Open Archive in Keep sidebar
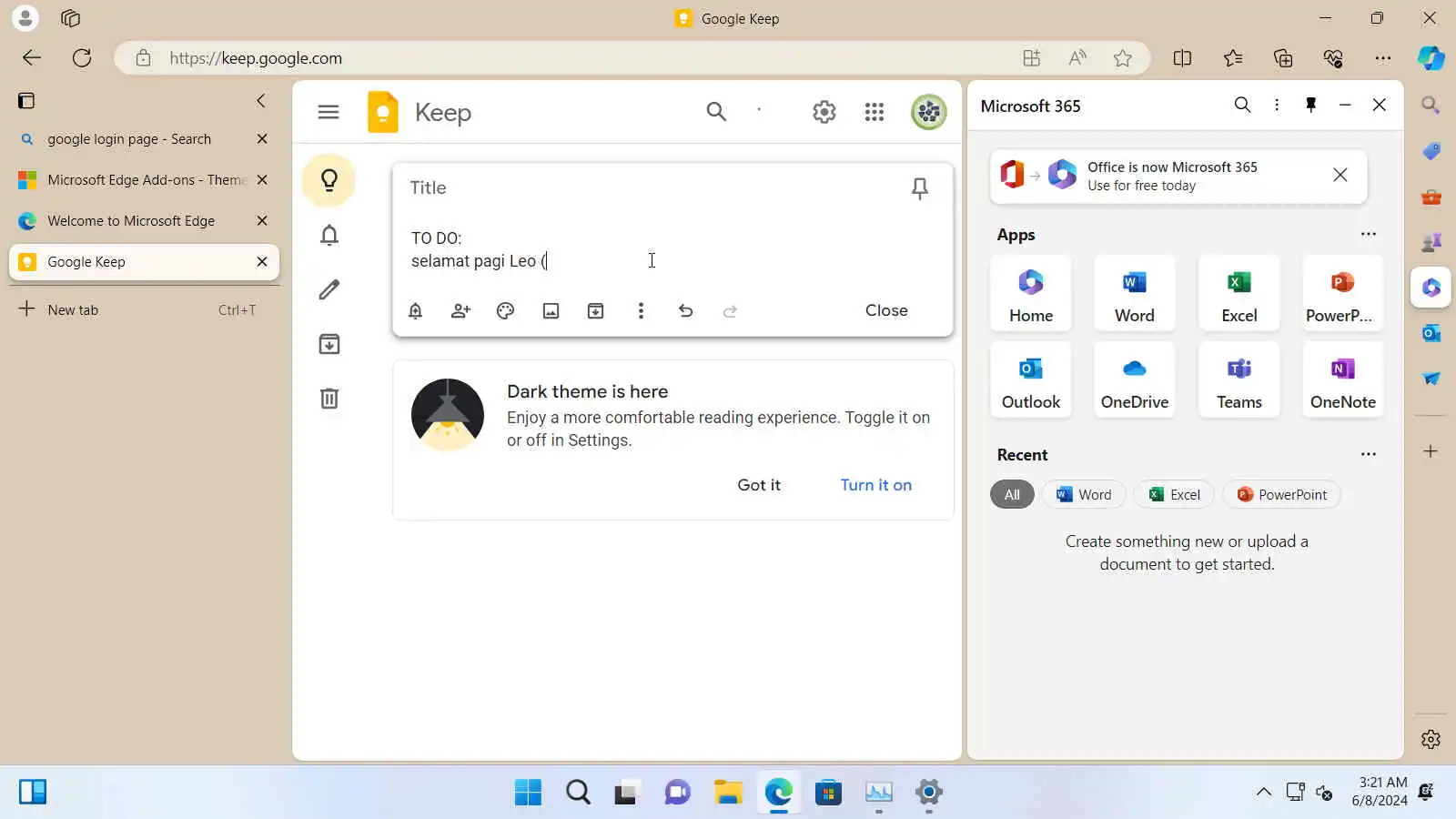This screenshot has width=1456, height=819. click(x=329, y=344)
